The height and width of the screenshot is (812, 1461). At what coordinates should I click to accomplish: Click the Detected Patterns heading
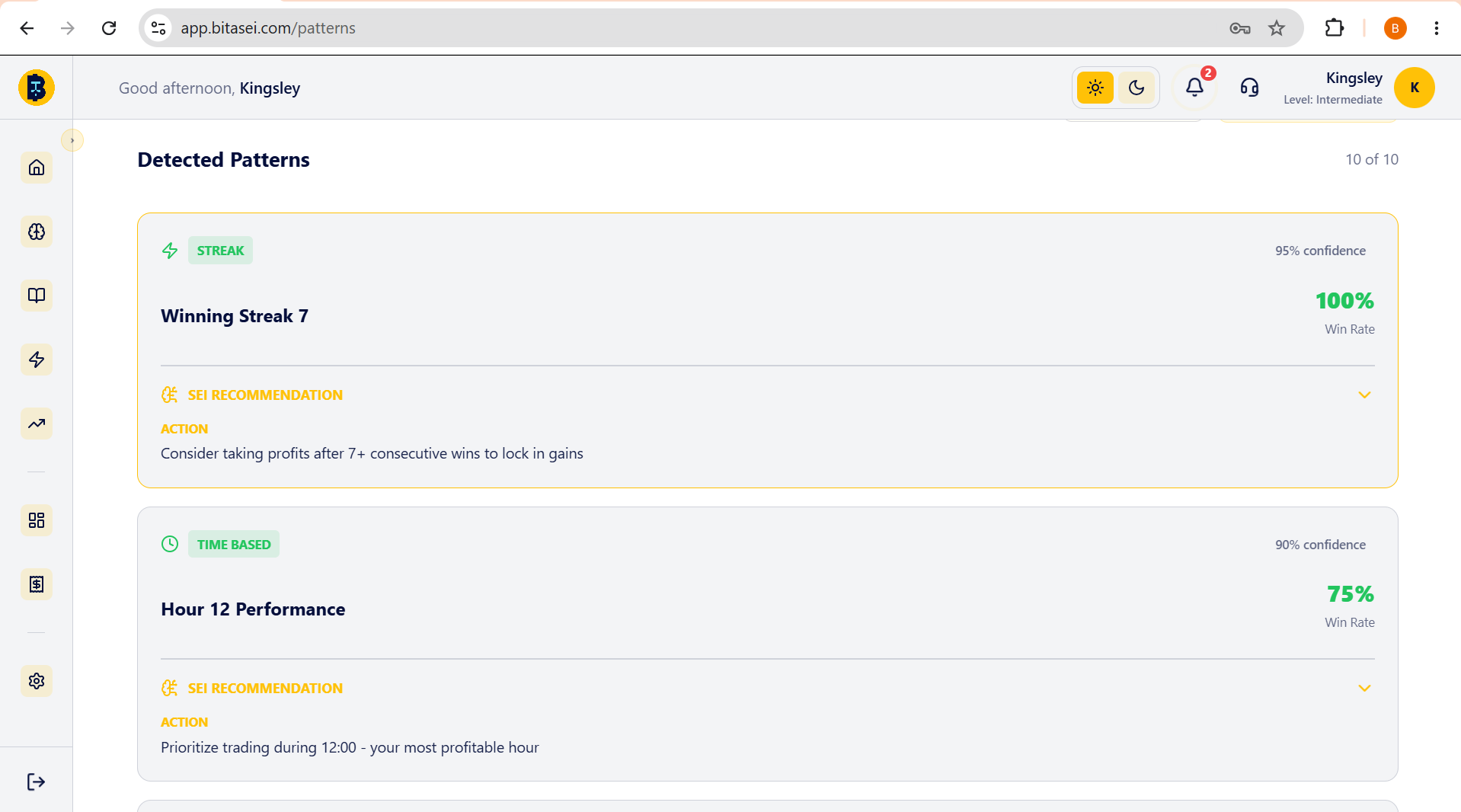[223, 160]
